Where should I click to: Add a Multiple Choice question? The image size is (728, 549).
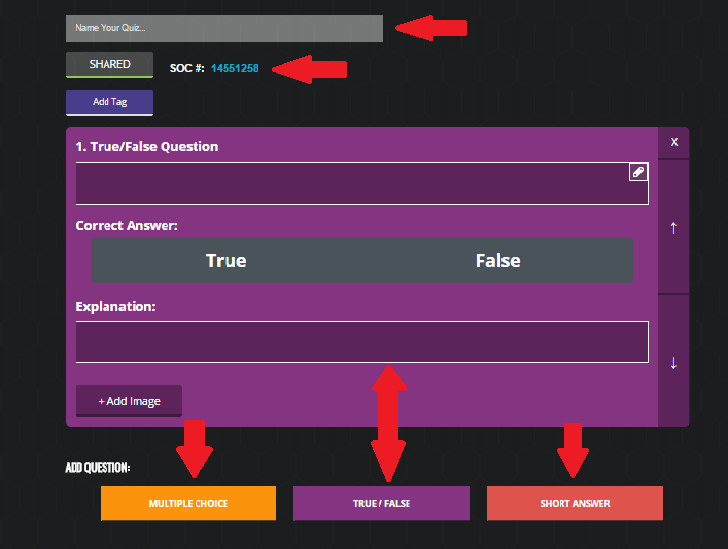pyautogui.click(x=188, y=503)
